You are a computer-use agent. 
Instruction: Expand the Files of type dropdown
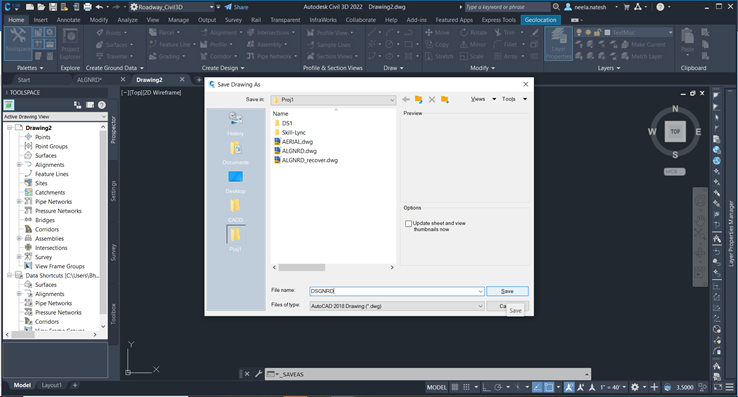click(x=396, y=306)
